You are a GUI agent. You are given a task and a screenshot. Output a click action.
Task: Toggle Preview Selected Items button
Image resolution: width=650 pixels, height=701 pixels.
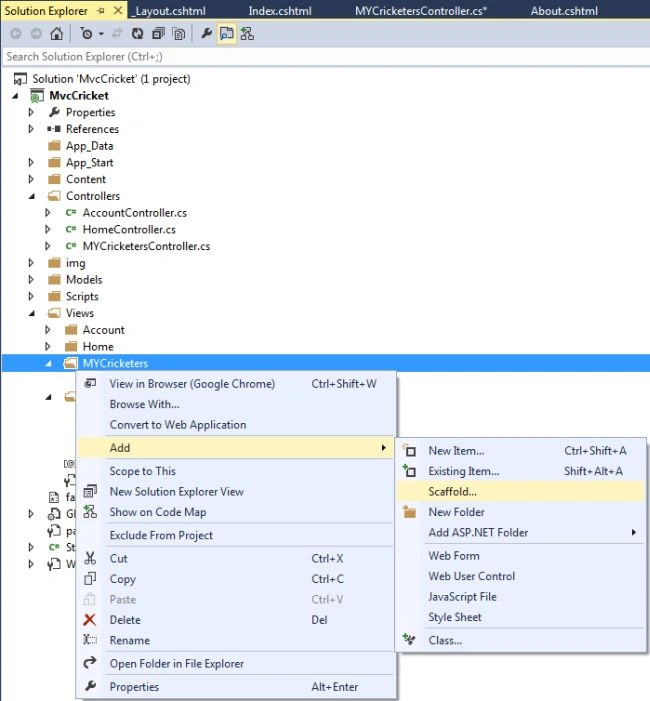pyautogui.click(x=227, y=34)
